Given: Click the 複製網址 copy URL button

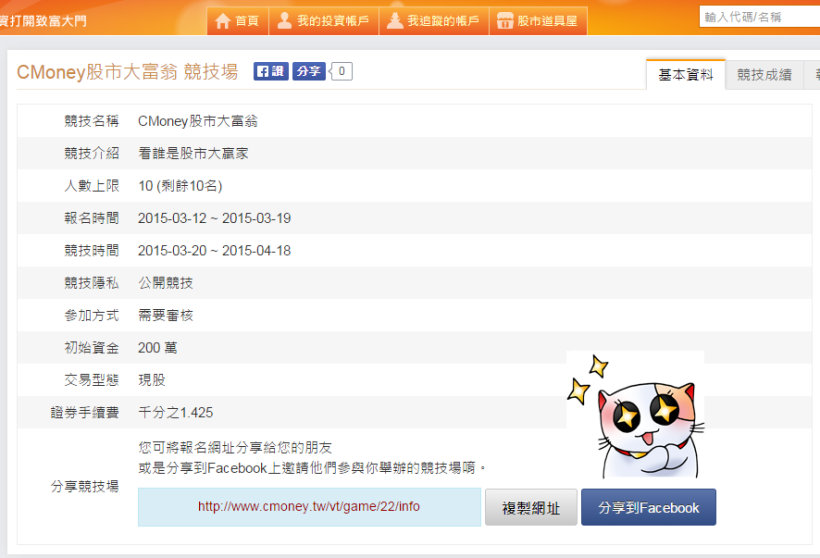Looking at the screenshot, I should 531,507.
